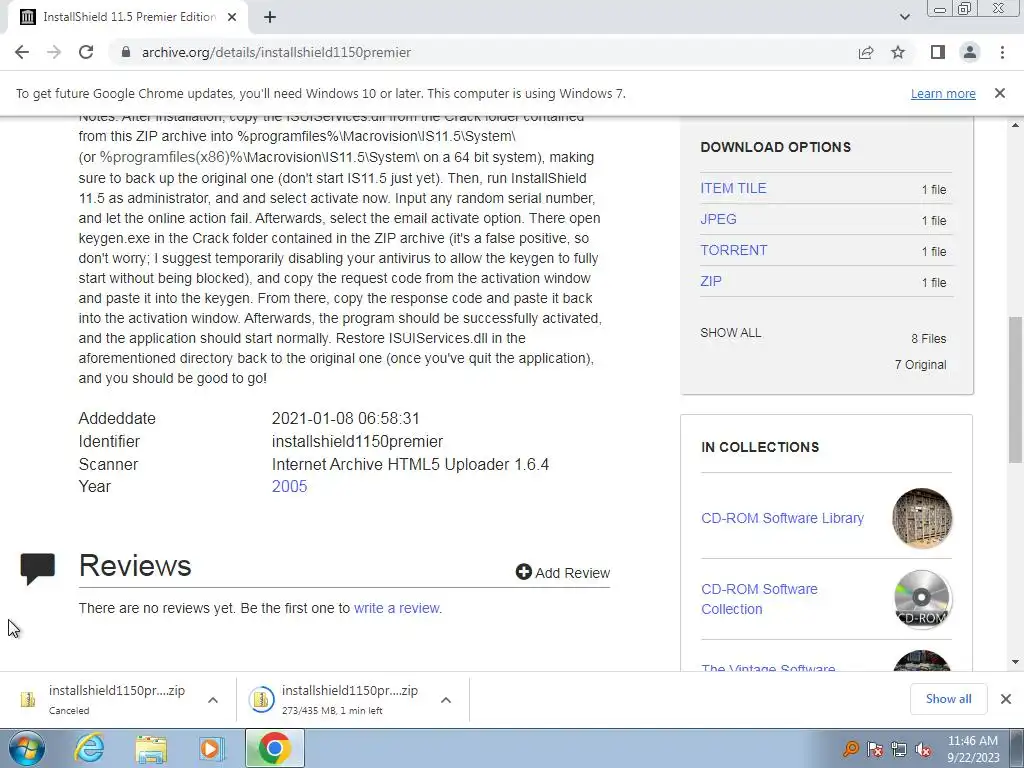The image size is (1024, 768).
Task: Close the InstallShield 11.5 tab
Action: point(232,17)
